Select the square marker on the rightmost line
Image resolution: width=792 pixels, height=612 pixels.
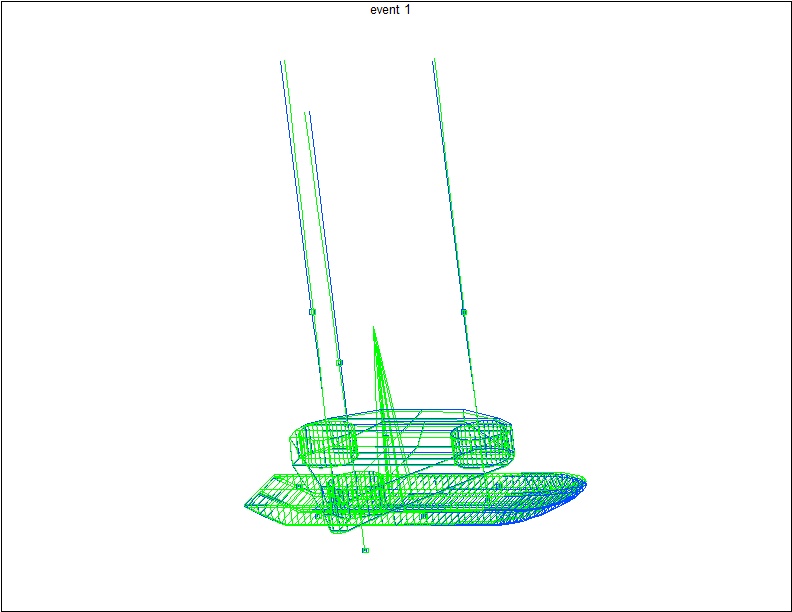pos(464,312)
